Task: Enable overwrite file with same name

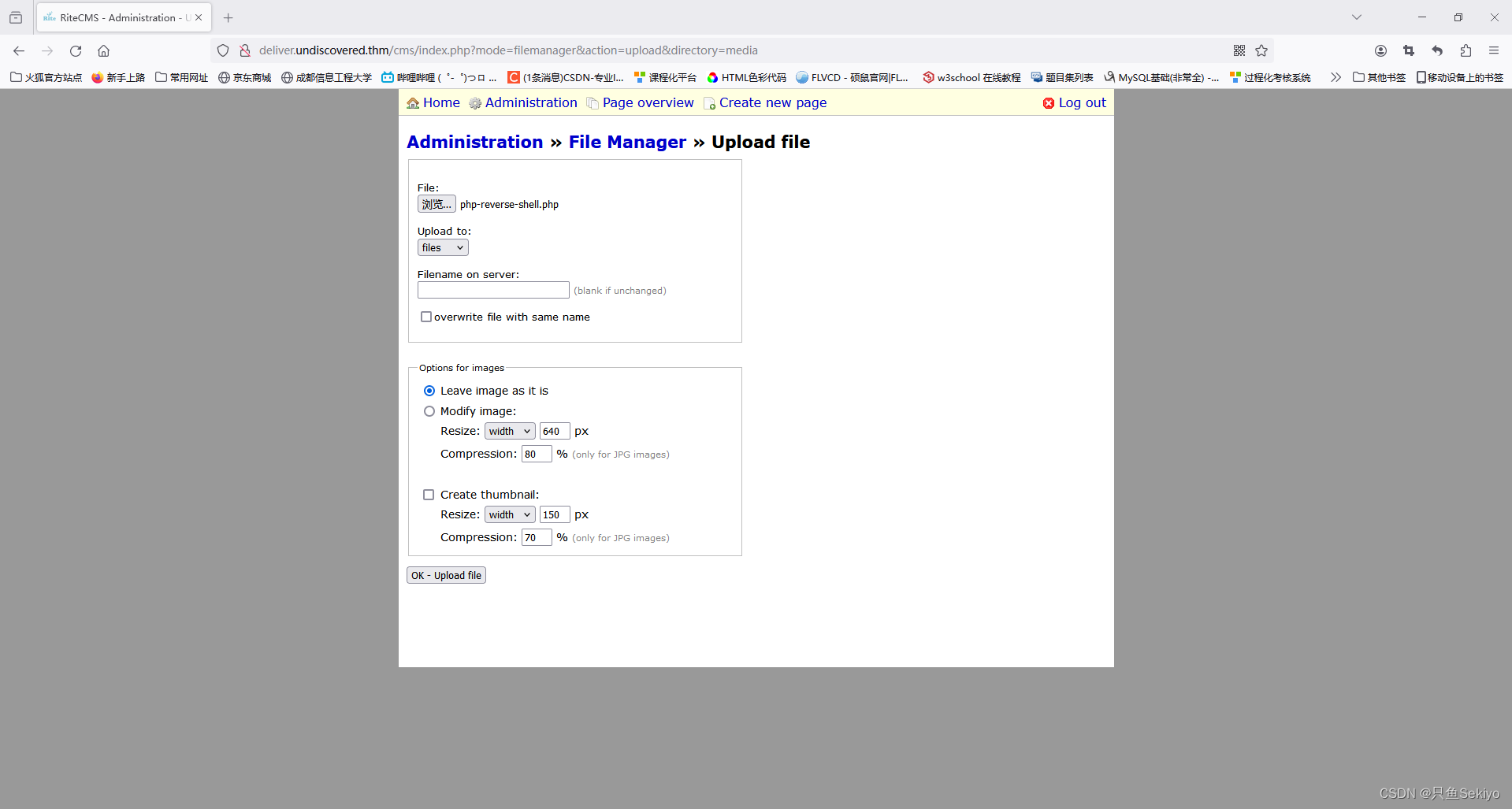Action: pos(426,317)
